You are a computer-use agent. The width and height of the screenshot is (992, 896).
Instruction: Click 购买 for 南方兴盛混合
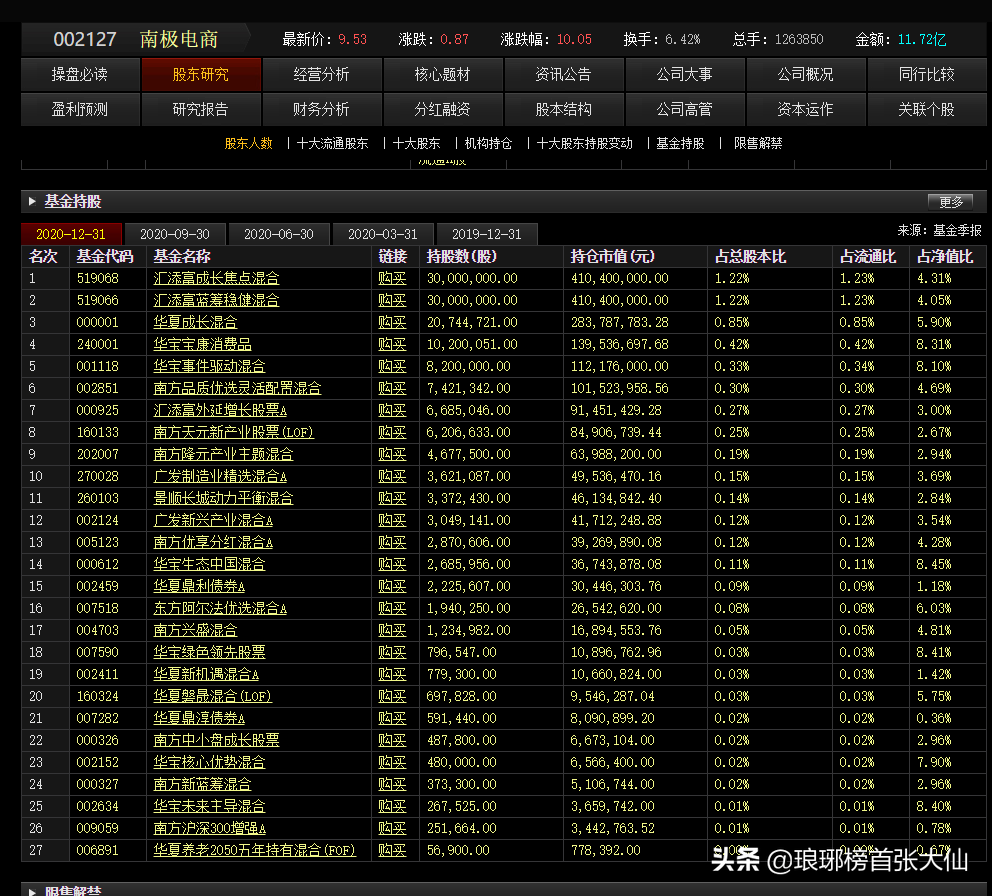tap(392, 630)
